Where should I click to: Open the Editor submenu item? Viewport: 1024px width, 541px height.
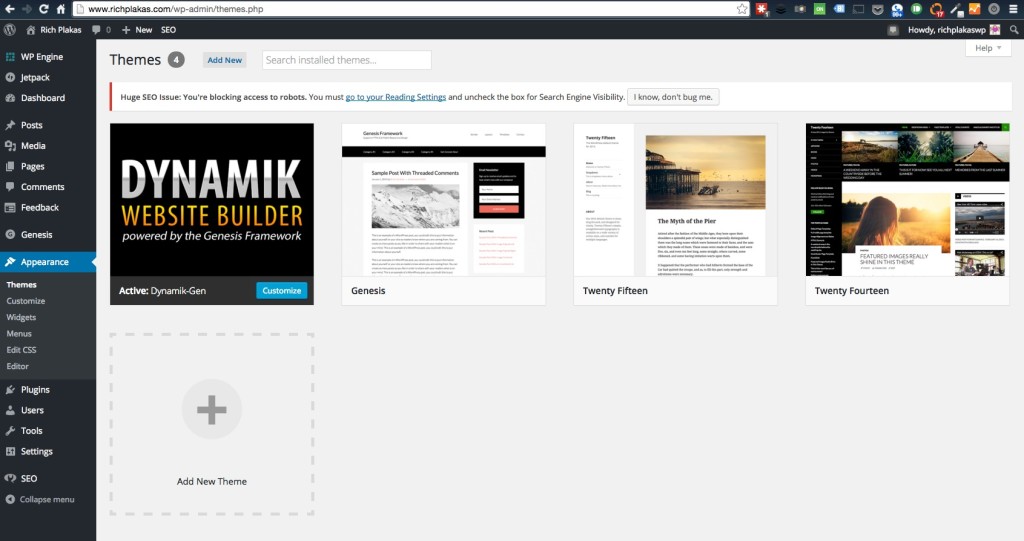pyautogui.click(x=18, y=367)
